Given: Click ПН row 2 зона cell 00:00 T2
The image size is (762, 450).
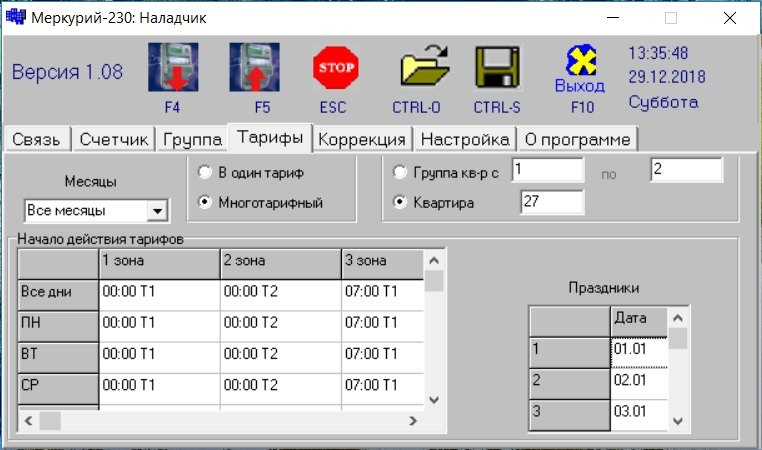Looking at the screenshot, I should click(x=281, y=327).
